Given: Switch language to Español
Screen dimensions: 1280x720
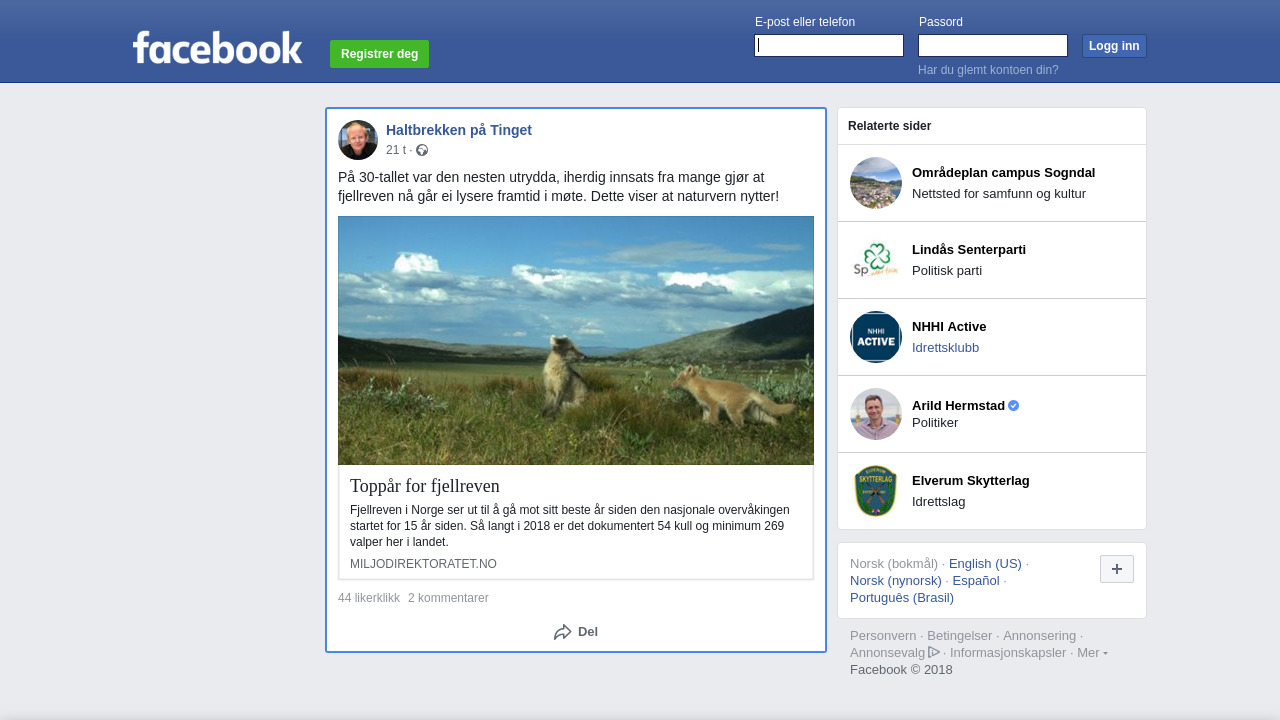Looking at the screenshot, I should pos(976,580).
